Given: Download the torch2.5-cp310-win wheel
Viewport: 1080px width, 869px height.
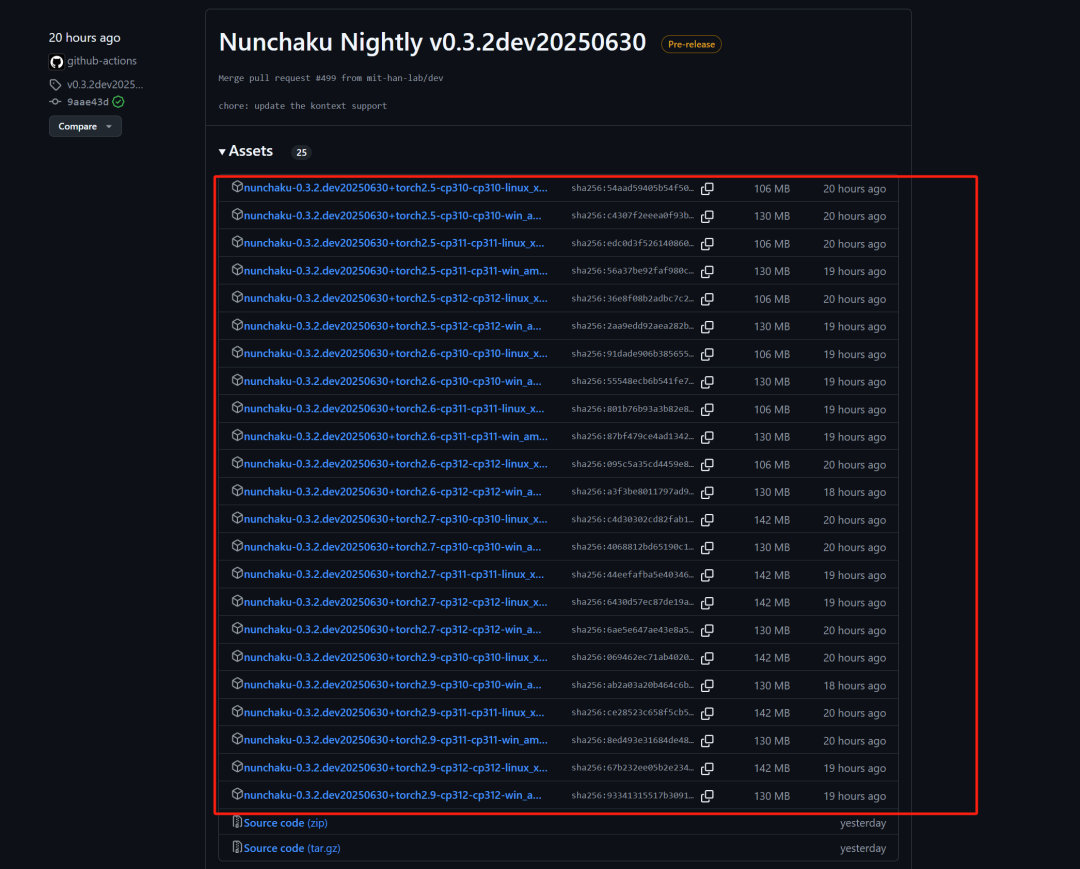Looking at the screenshot, I should (x=393, y=216).
